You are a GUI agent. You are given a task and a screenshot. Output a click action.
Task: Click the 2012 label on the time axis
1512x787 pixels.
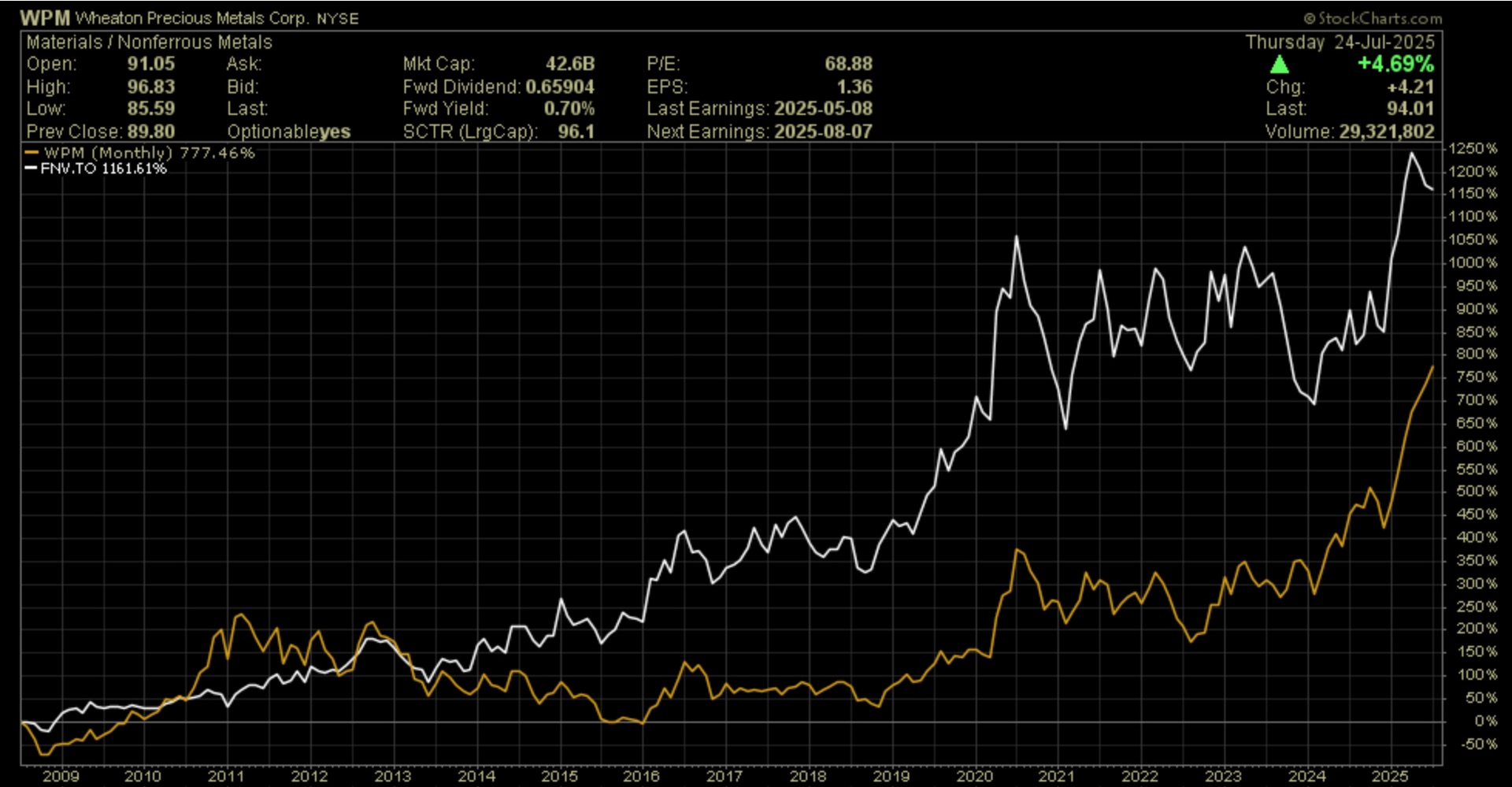click(x=309, y=776)
